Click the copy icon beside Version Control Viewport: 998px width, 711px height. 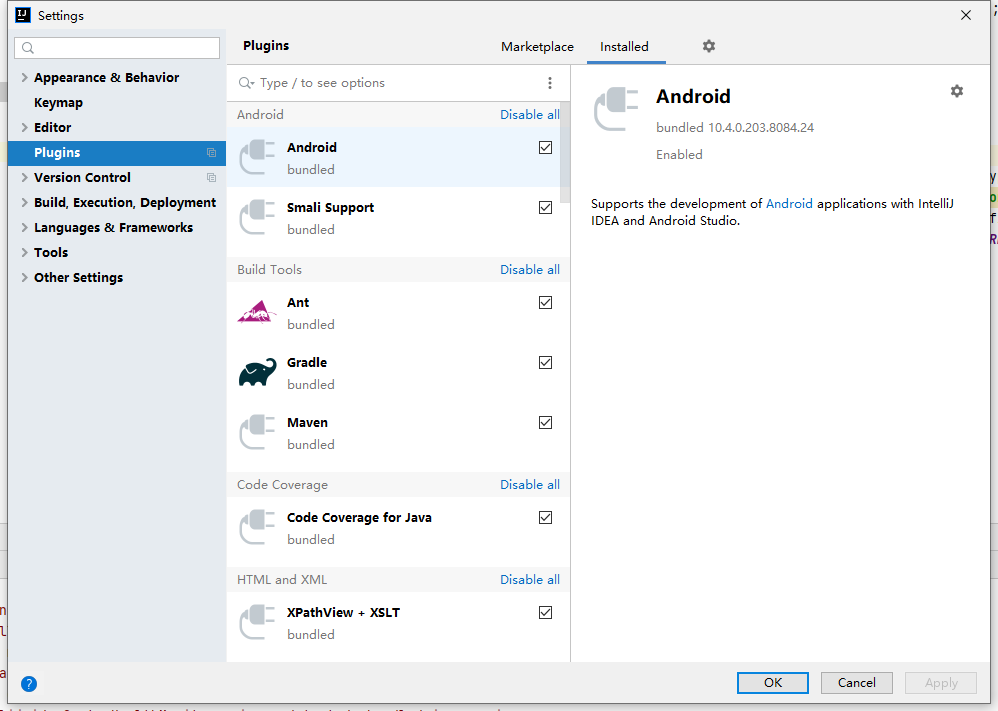[x=211, y=178]
